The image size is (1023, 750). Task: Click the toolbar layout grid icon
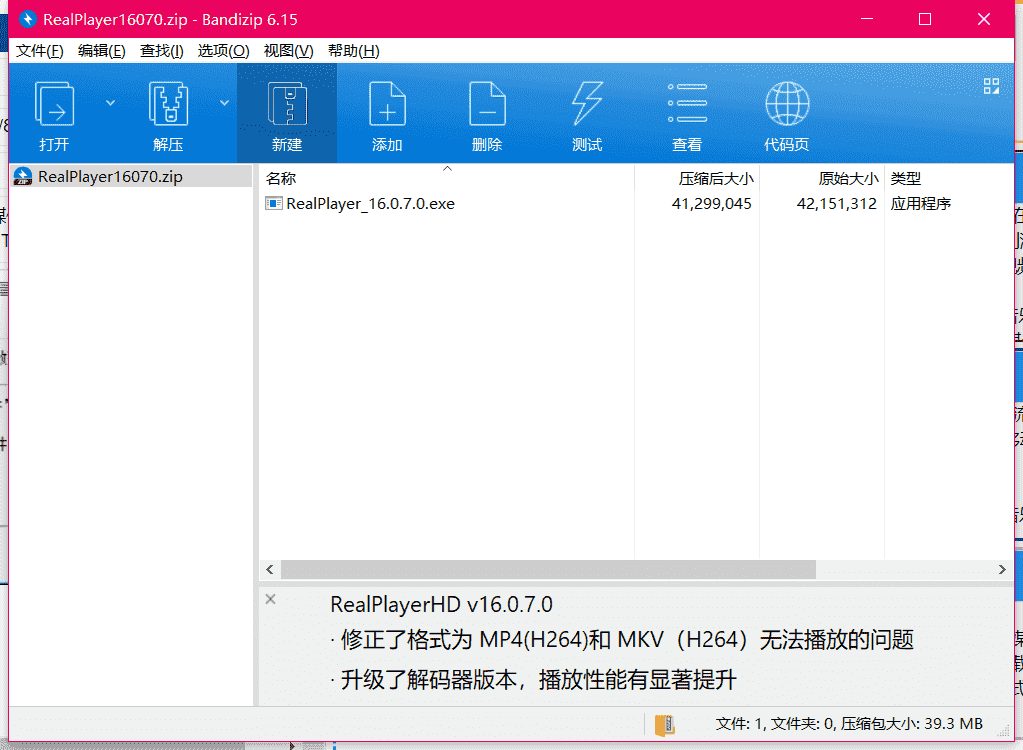[991, 86]
